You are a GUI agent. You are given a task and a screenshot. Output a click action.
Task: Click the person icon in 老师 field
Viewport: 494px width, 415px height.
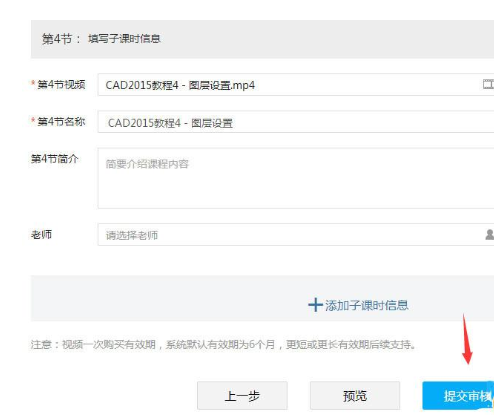(x=489, y=235)
